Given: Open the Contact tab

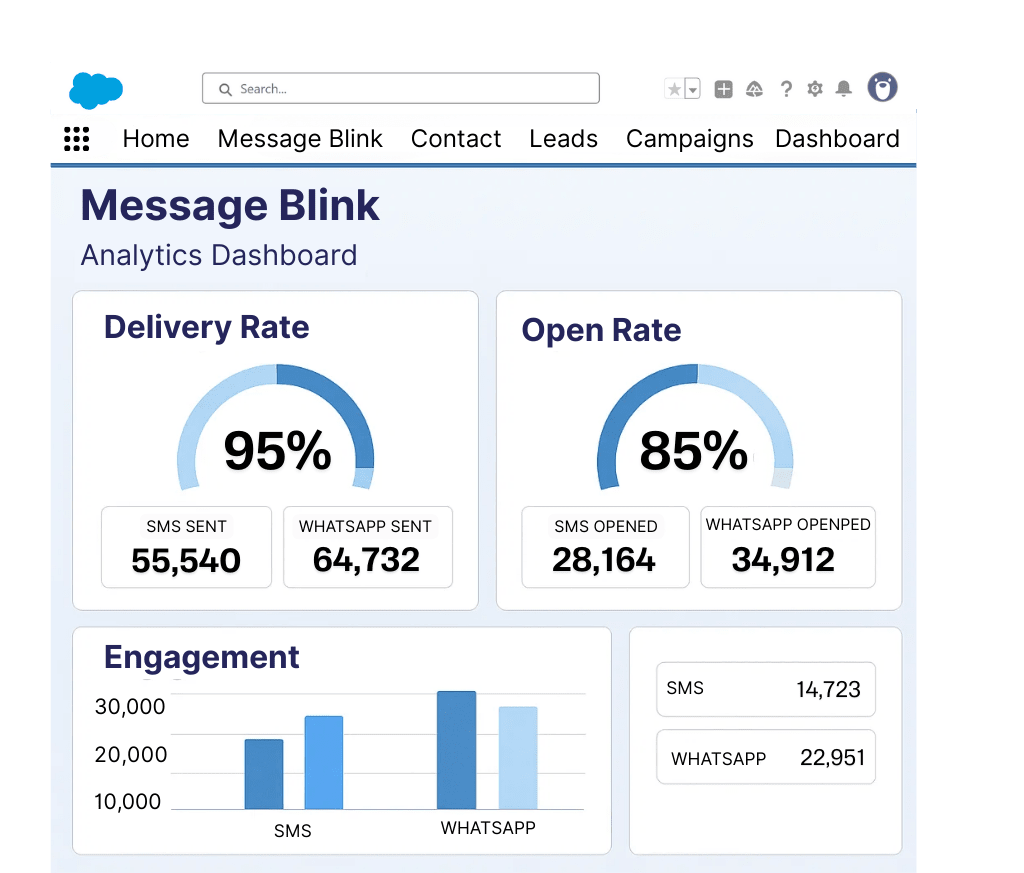Looking at the screenshot, I should coord(456,139).
